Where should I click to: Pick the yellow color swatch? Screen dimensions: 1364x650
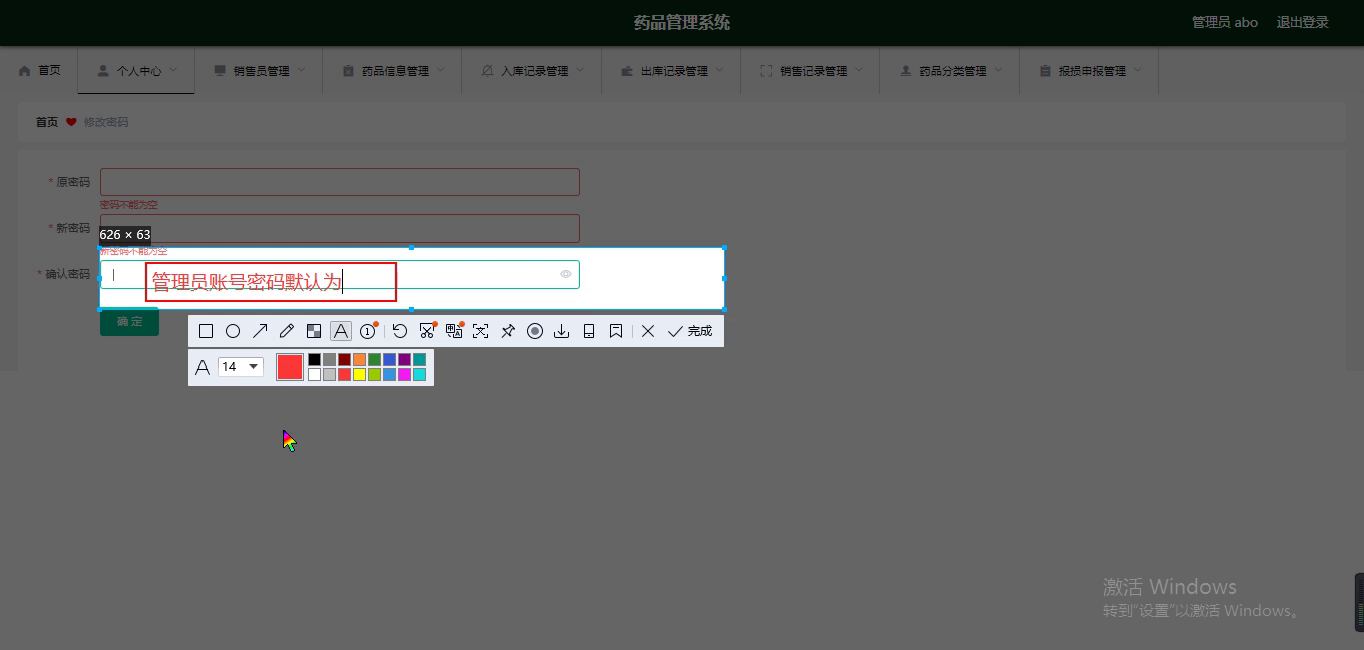tap(360, 374)
